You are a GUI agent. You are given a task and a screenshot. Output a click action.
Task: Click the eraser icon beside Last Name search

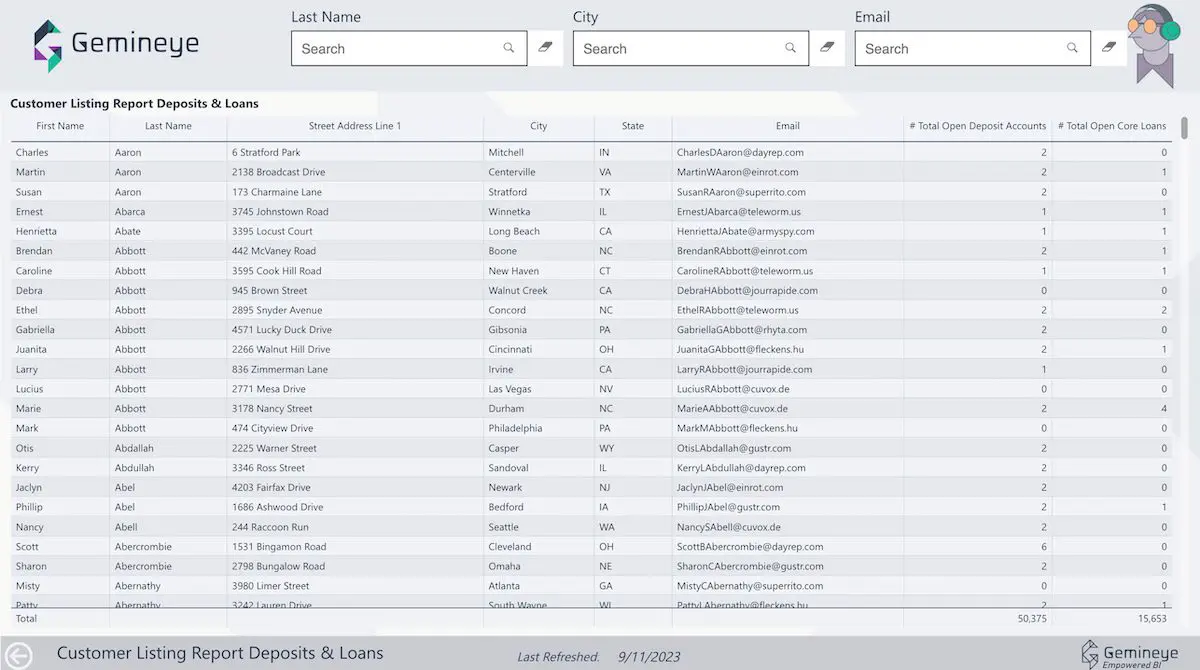[x=545, y=46]
